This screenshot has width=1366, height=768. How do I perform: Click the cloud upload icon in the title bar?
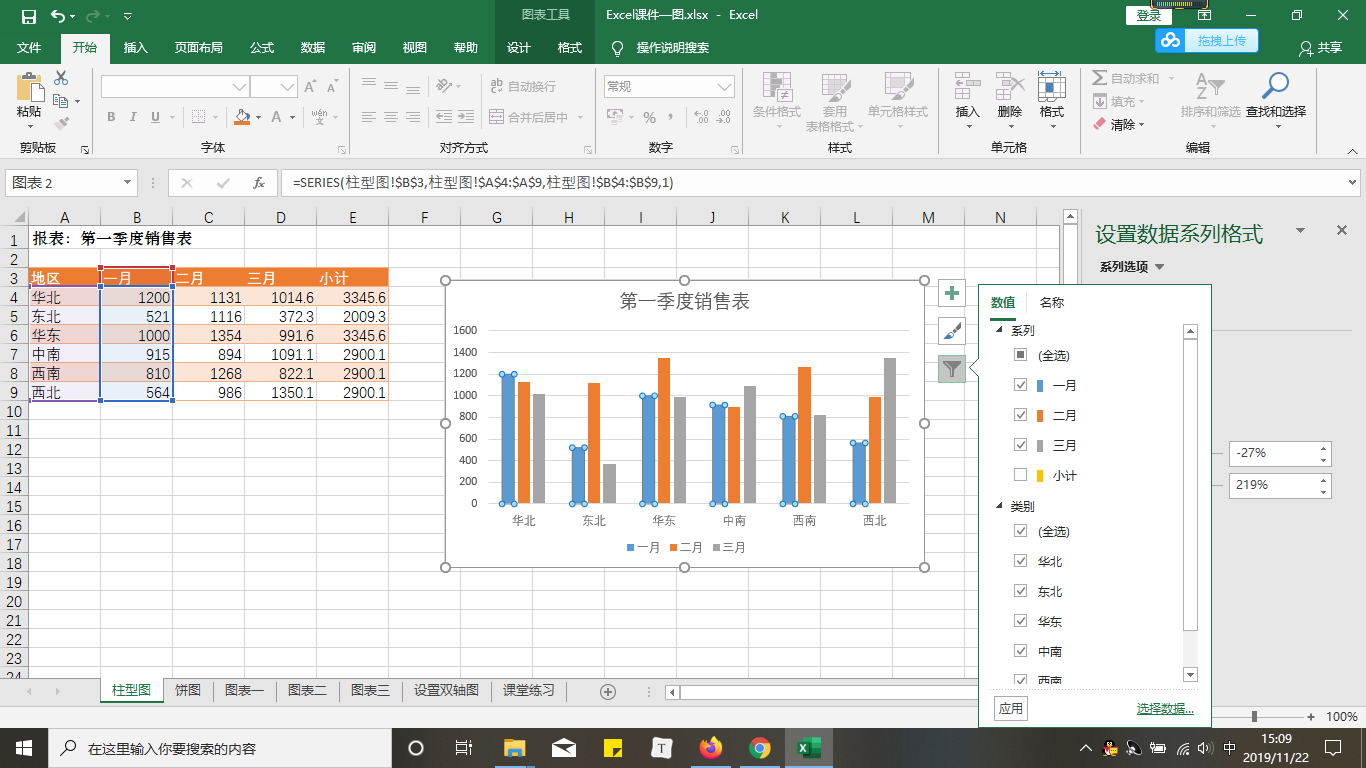[1170, 40]
